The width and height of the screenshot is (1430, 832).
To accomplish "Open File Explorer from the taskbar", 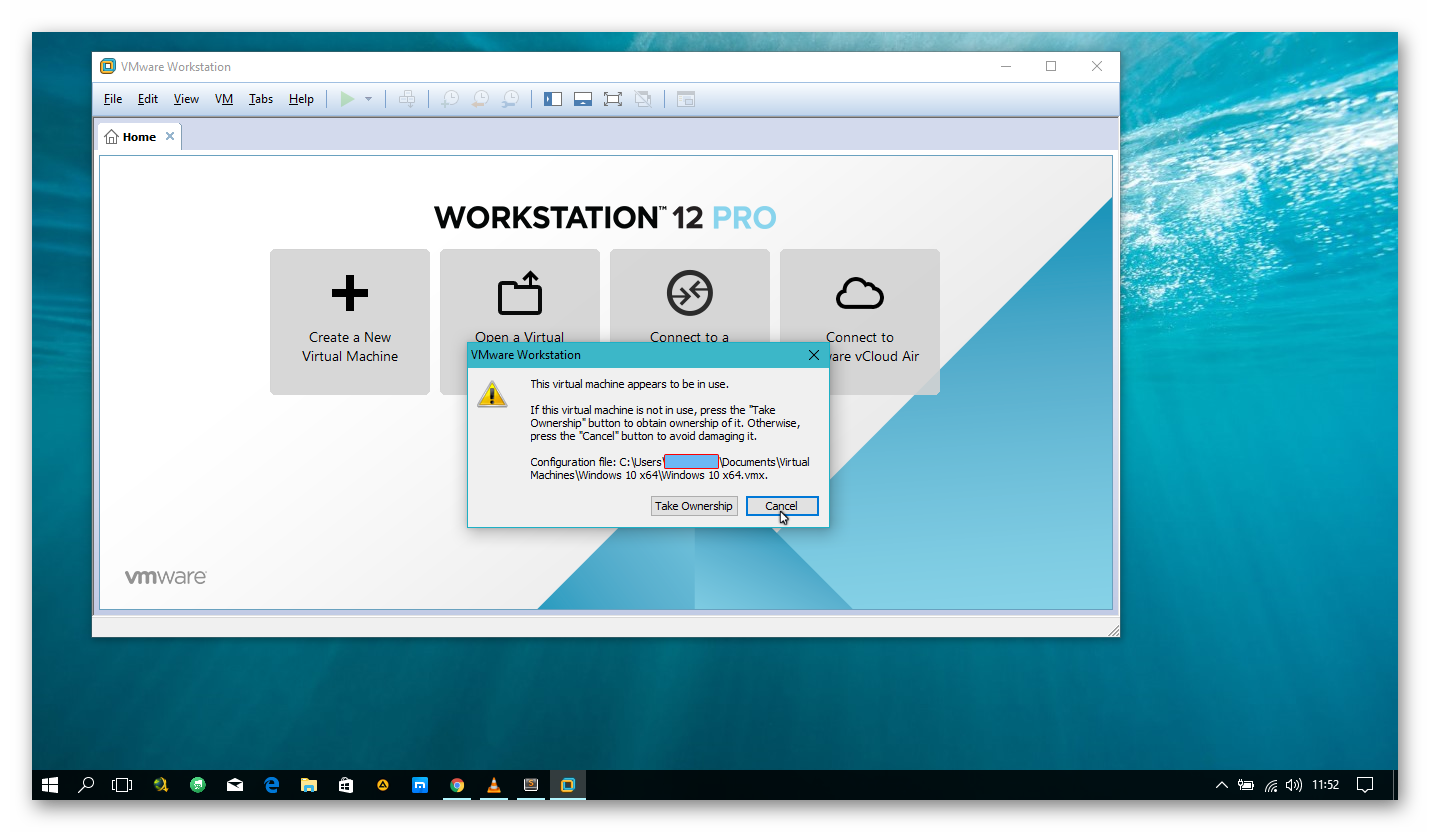I will tap(309, 785).
